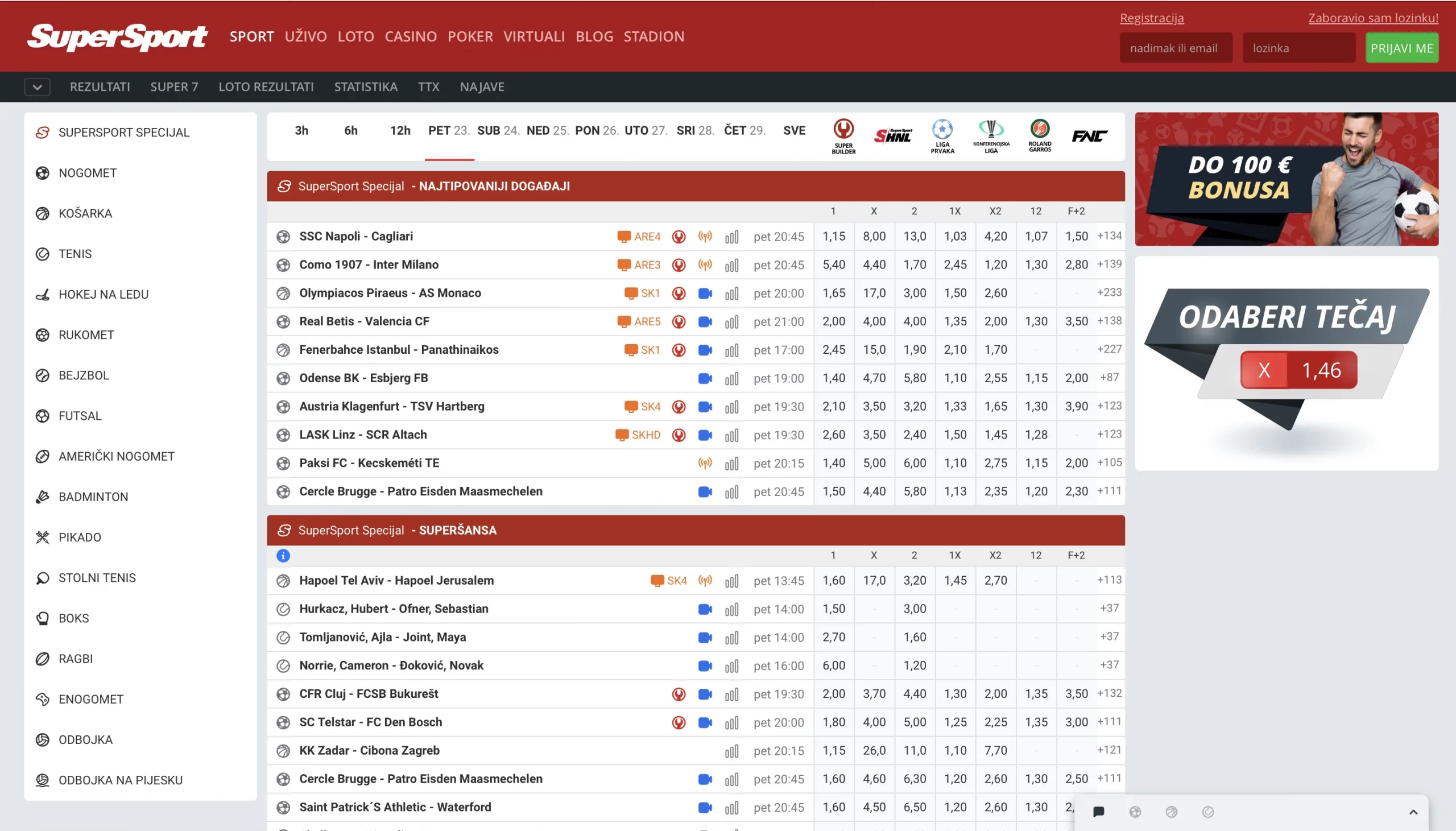The height and width of the screenshot is (831, 1456).
Task: Select the 3h time filter tab
Action: (301, 131)
